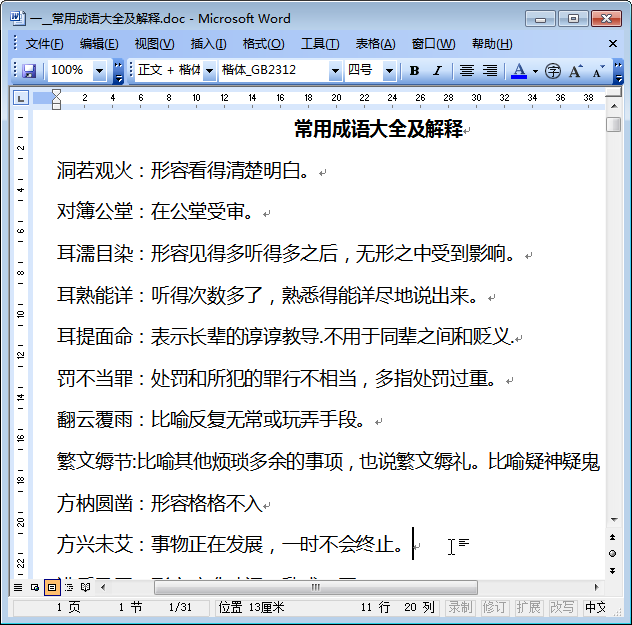
Task: Toggle 改写 overtype mode in status bar
Action: pos(562,607)
